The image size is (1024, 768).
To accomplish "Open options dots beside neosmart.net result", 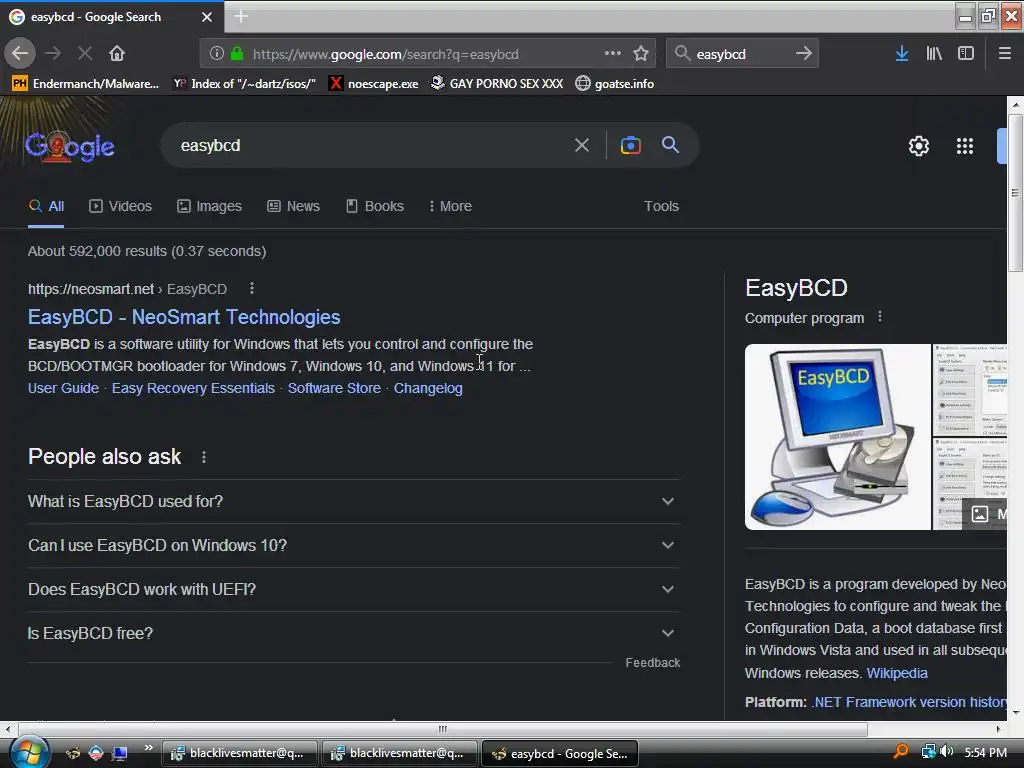I will [x=252, y=289].
